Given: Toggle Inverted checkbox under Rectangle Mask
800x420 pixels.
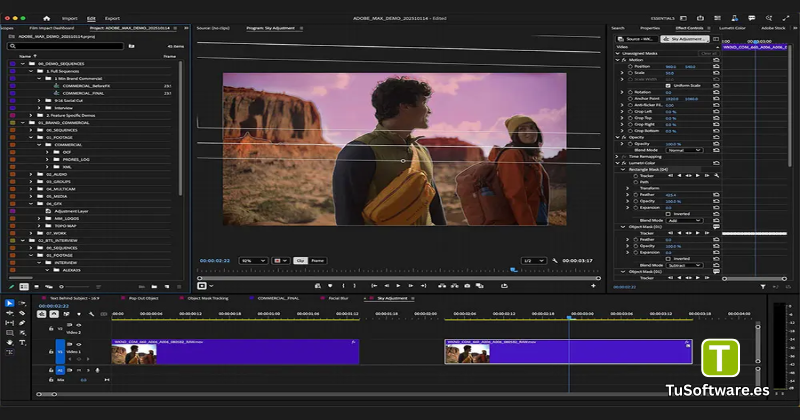Looking at the screenshot, I should click(668, 214).
